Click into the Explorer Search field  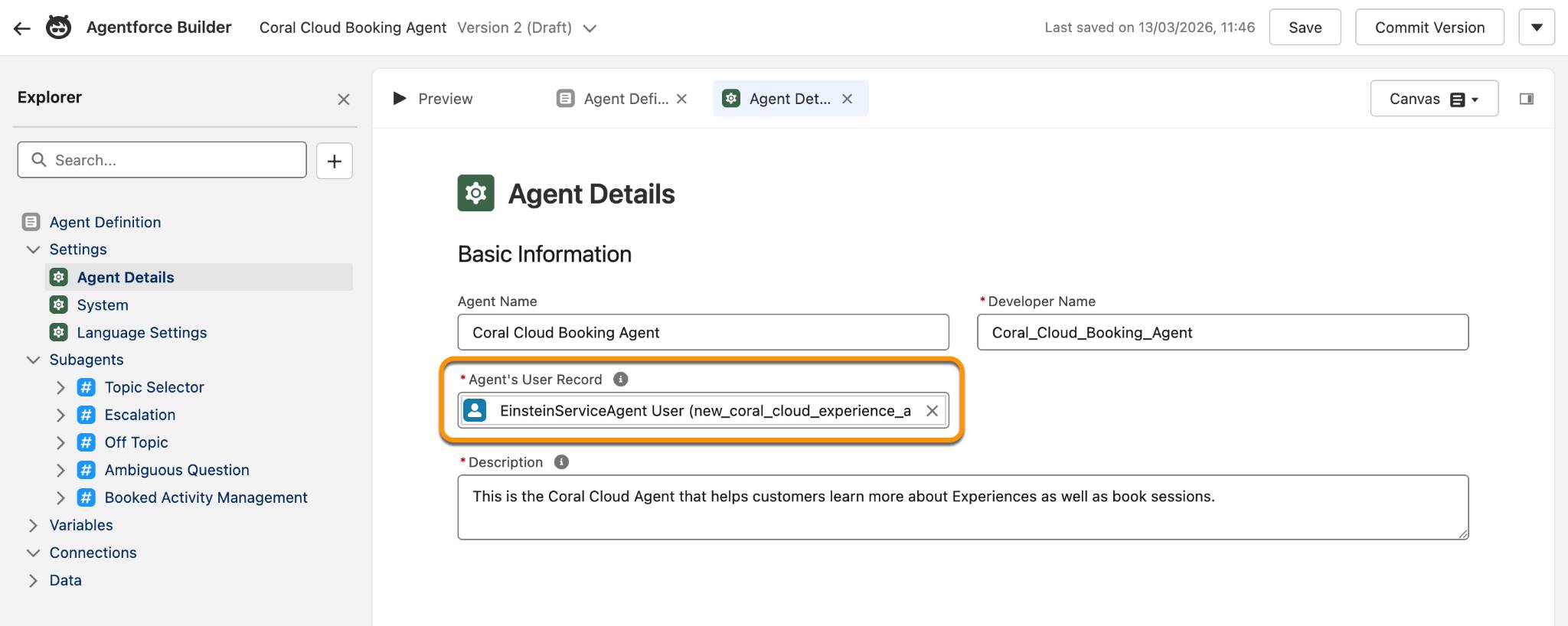(162, 160)
